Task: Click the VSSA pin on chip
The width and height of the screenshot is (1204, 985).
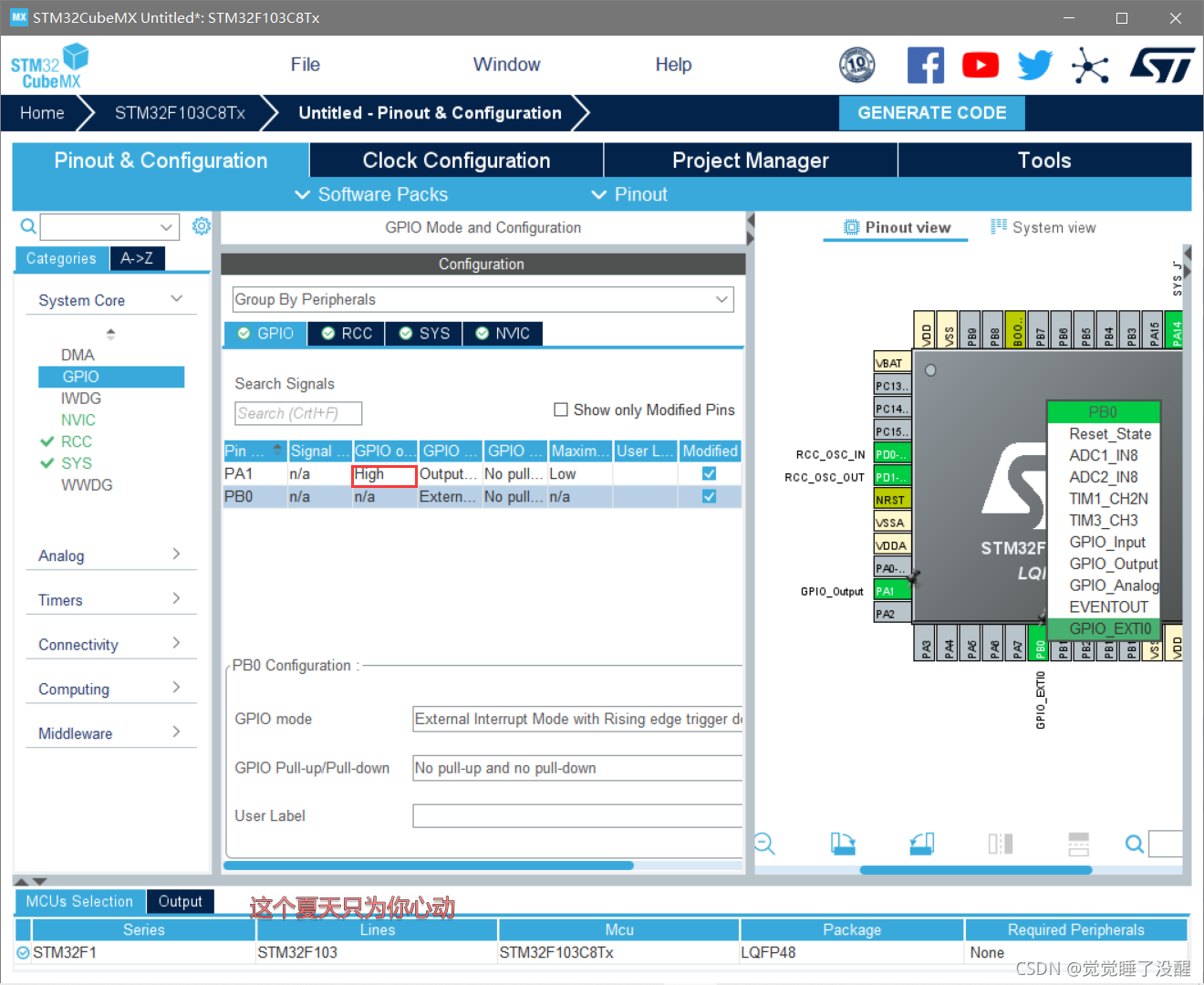Action: coord(892,523)
